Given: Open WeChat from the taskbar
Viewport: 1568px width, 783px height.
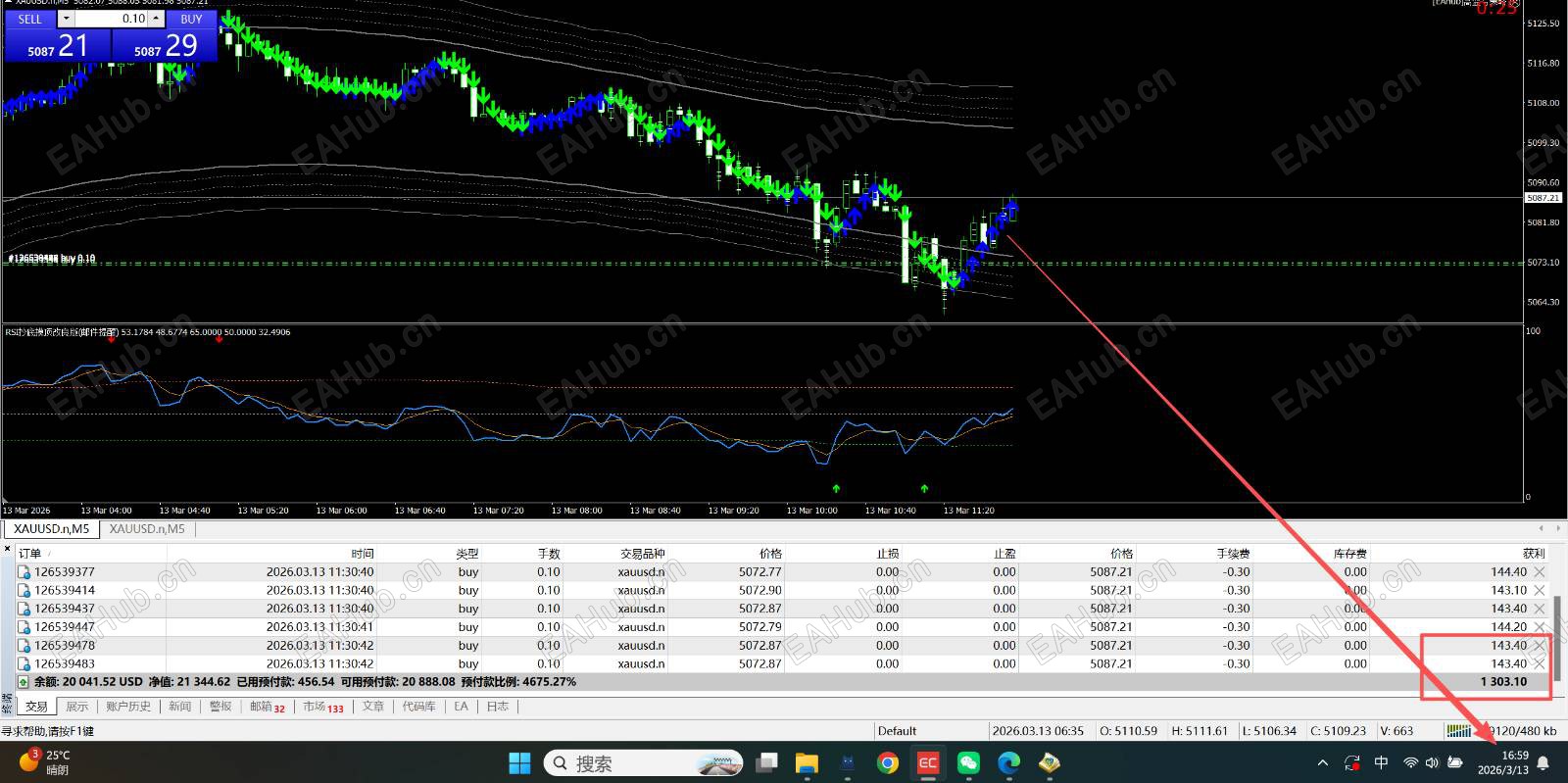Looking at the screenshot, I should pyautogui.click(x=968, y=763).
